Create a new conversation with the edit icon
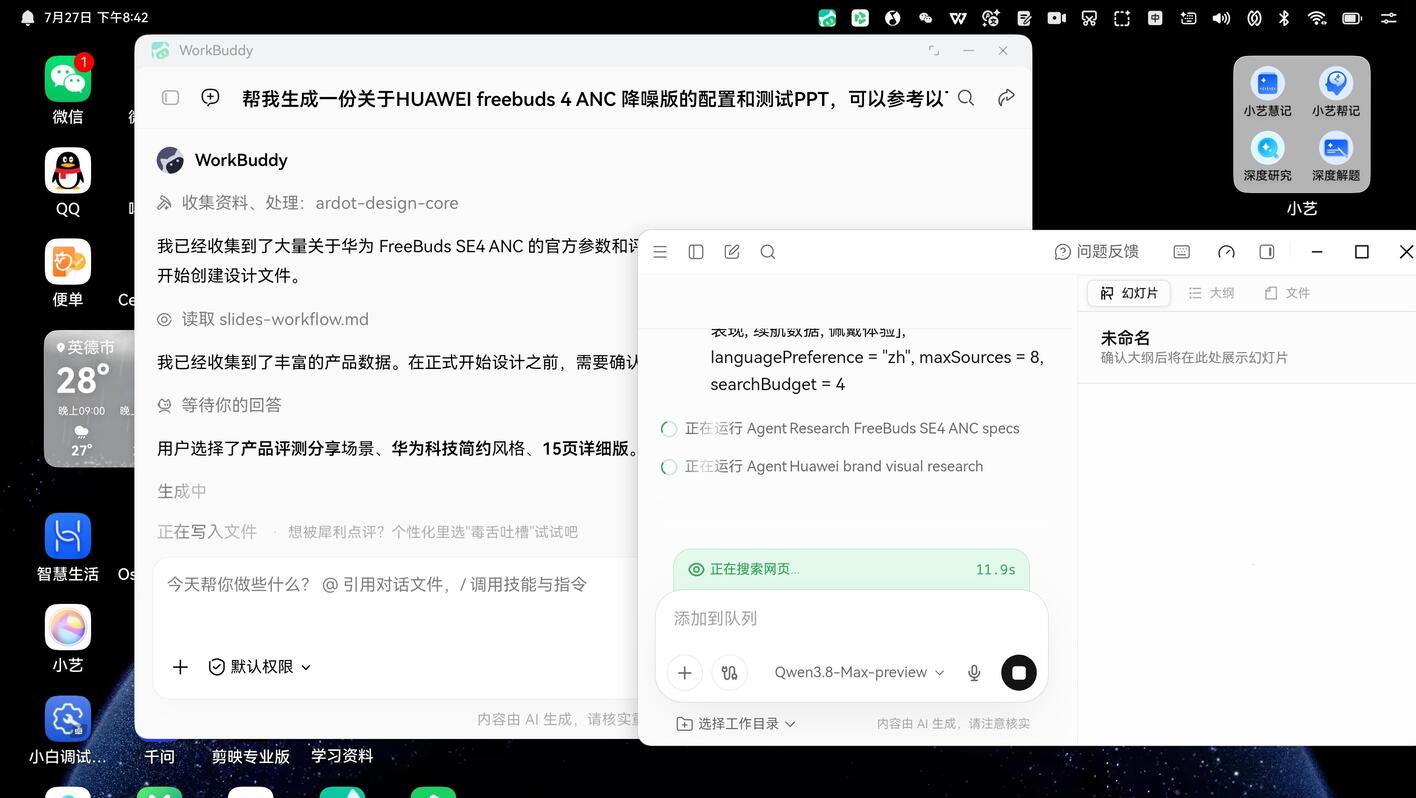The image size is (1416, 798). point(732,252)
